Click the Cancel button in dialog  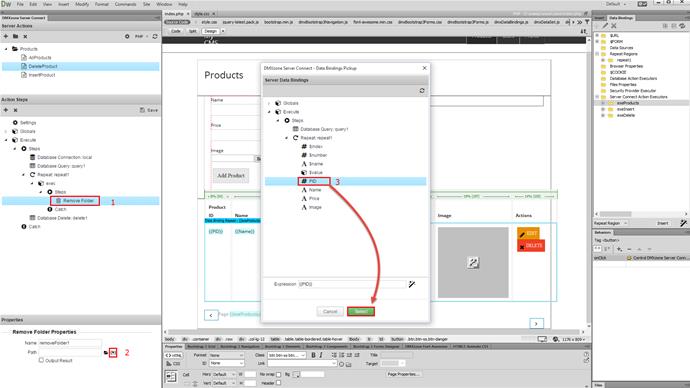(x=330, y=311)
